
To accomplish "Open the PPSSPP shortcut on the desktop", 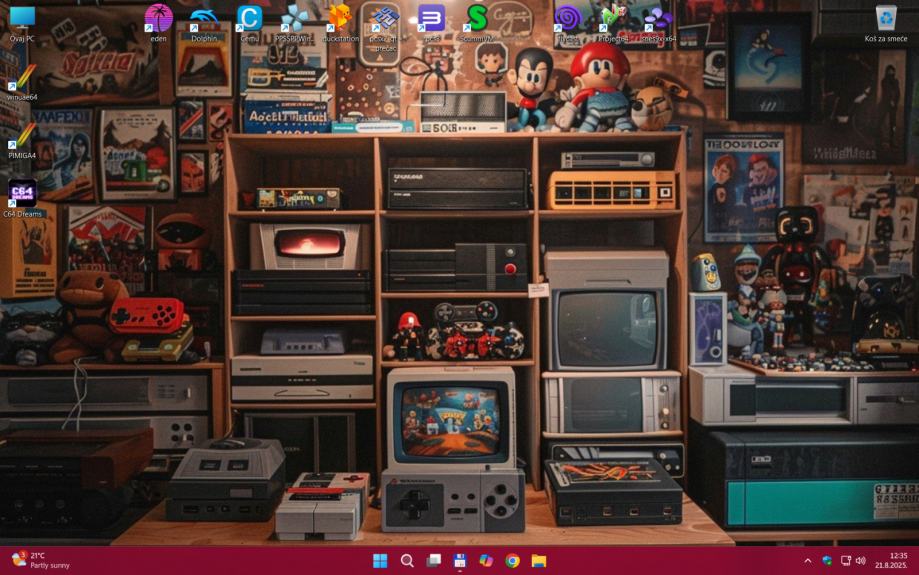I will pos(295,23).
